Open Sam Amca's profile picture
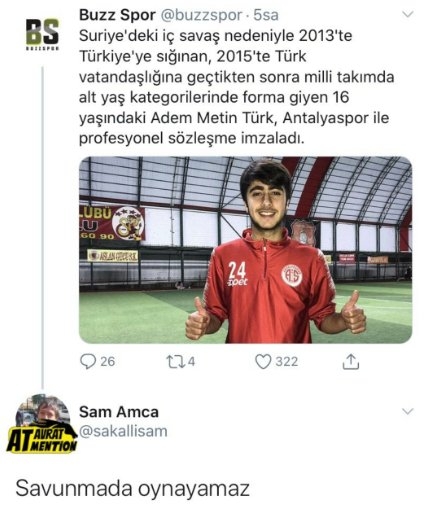This screenshot has height=521, width=431. point(42,423)
